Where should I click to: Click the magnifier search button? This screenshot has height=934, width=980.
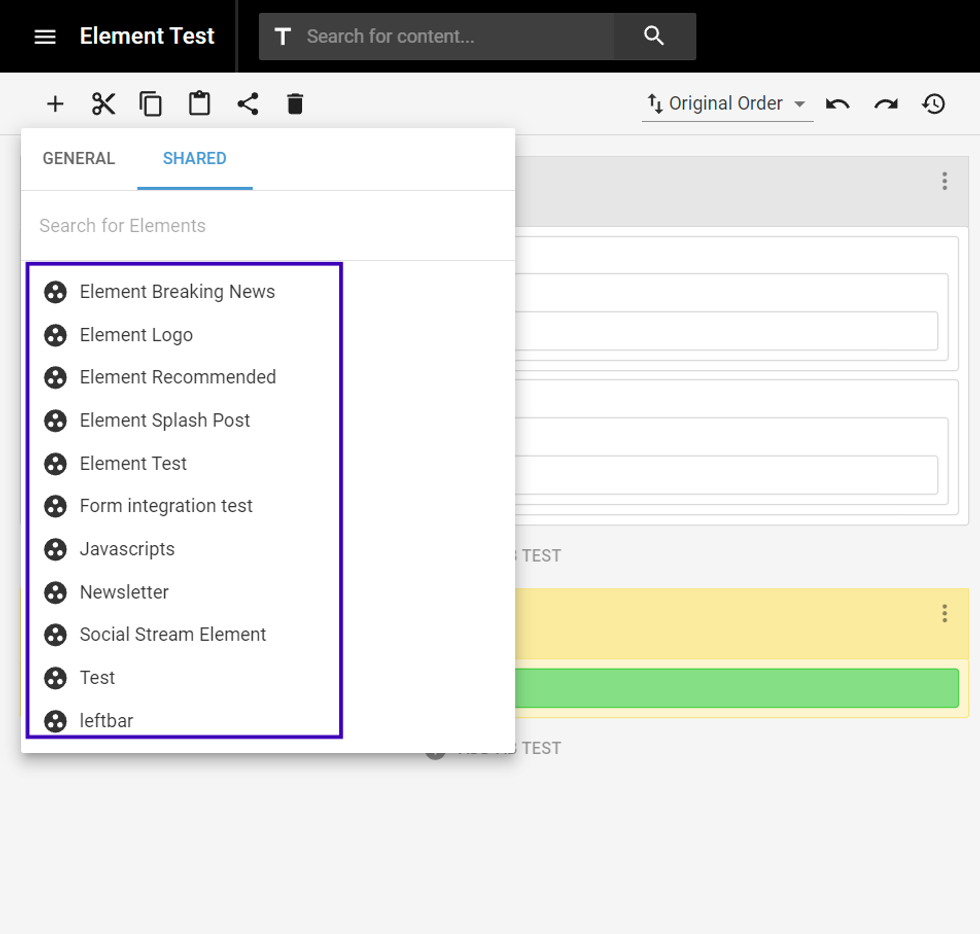coord(654,37)
